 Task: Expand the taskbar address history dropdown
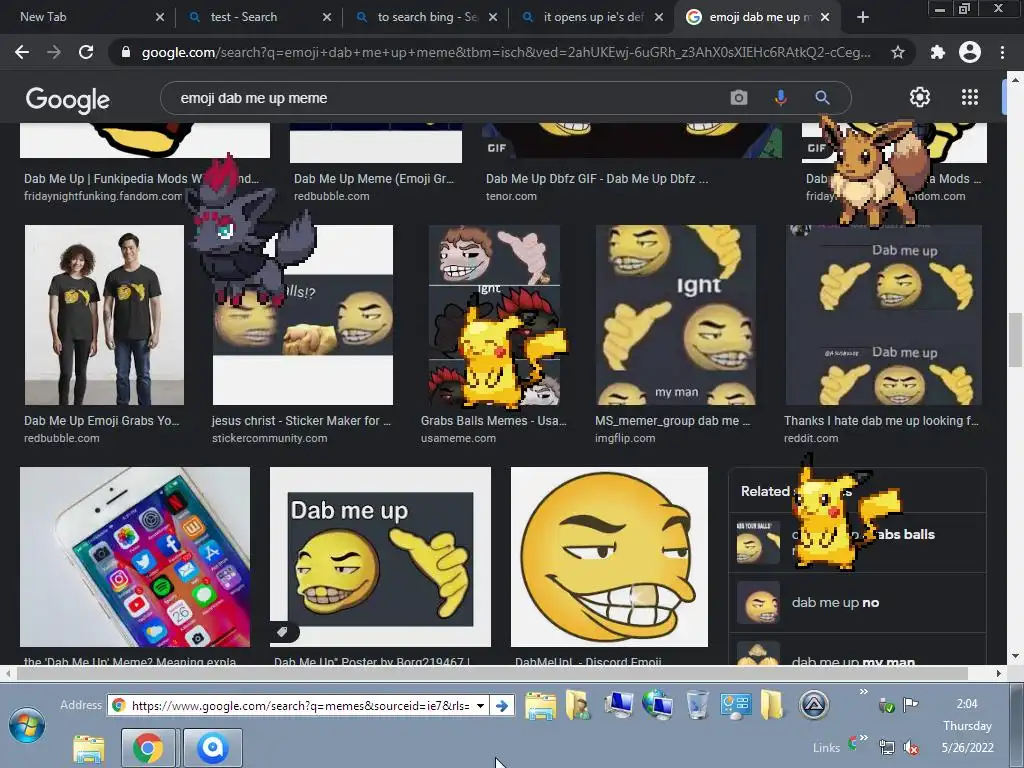(481, 705)
